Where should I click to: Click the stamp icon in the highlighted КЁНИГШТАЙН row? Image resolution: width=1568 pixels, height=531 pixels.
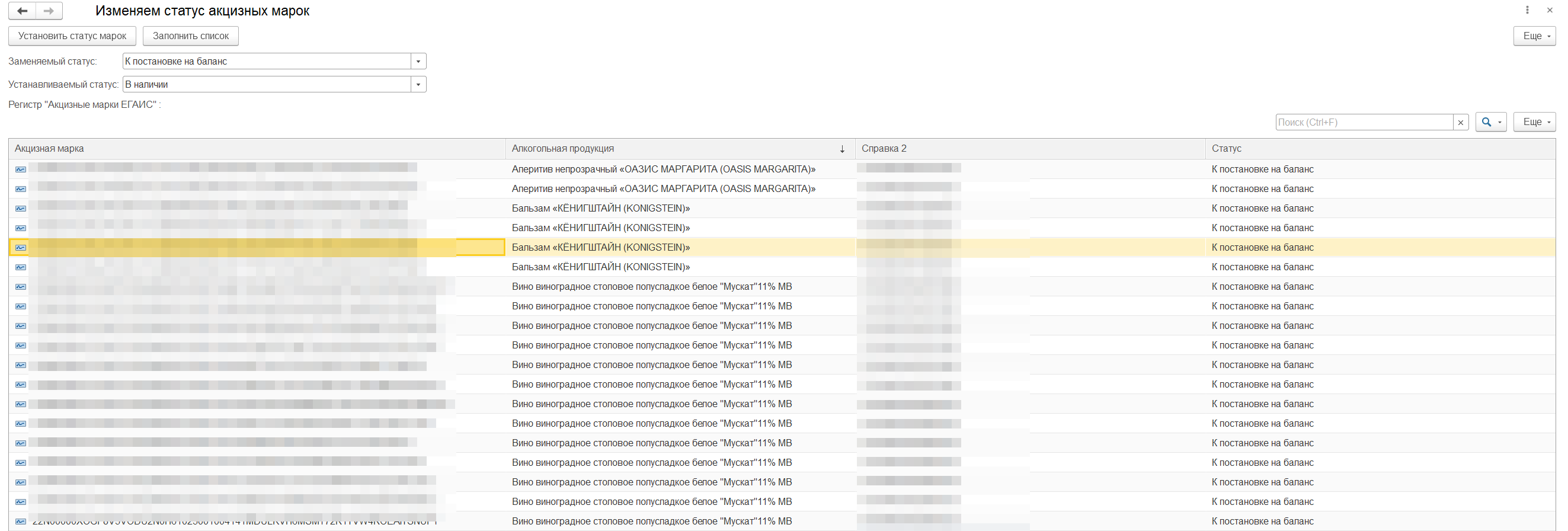click(x=21, y=248)
